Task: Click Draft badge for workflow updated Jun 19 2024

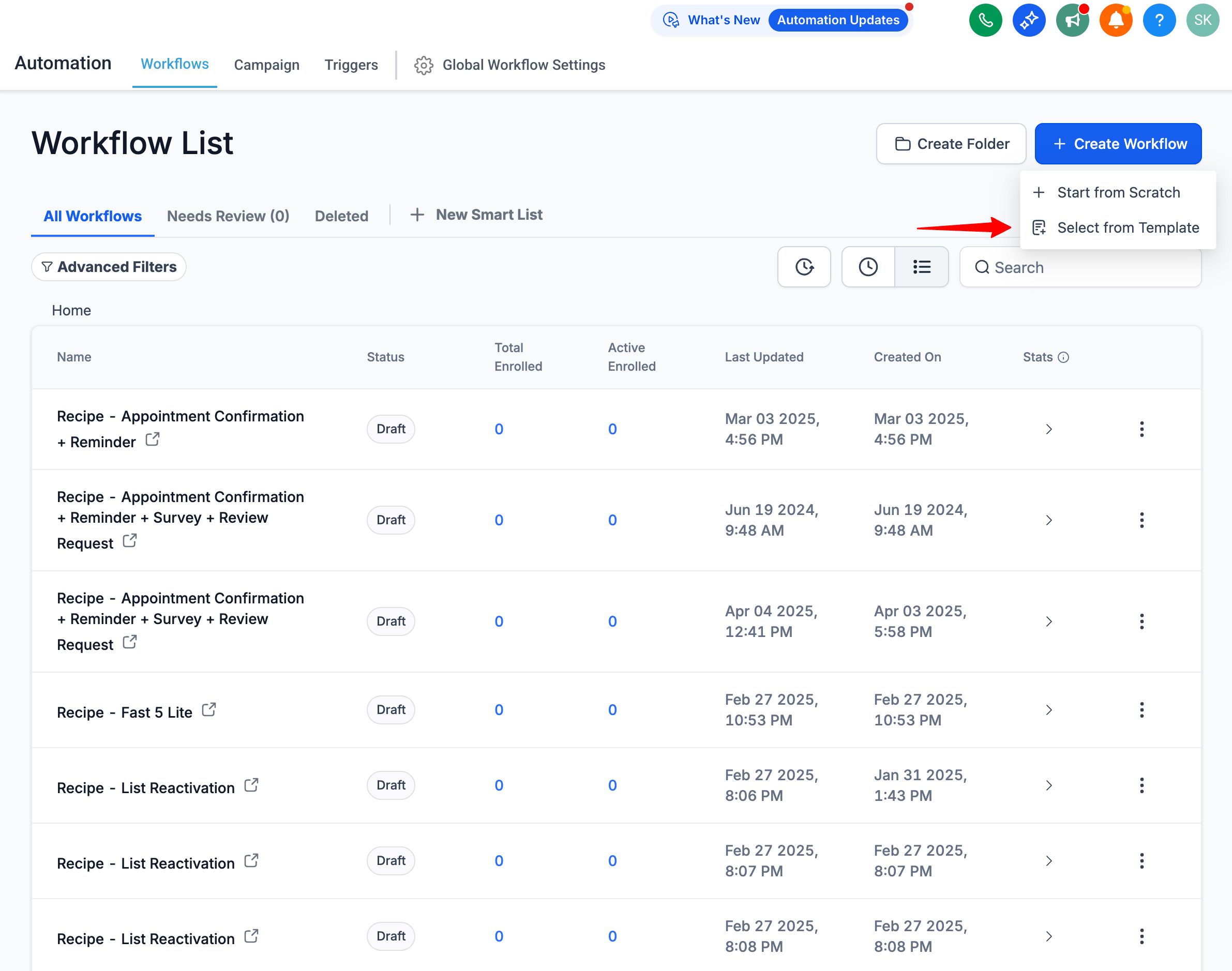Action: coord(390,520)
